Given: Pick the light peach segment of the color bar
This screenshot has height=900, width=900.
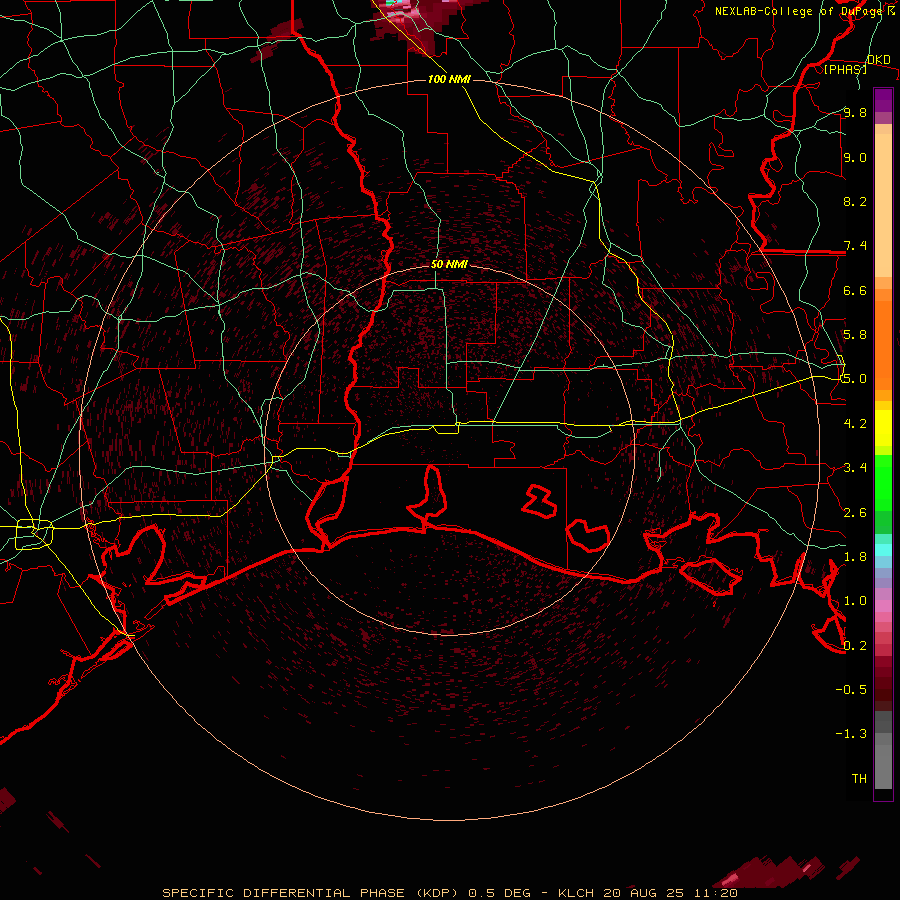Looking at the screenshot, I should pyautogui.click(x=883, y=205).
